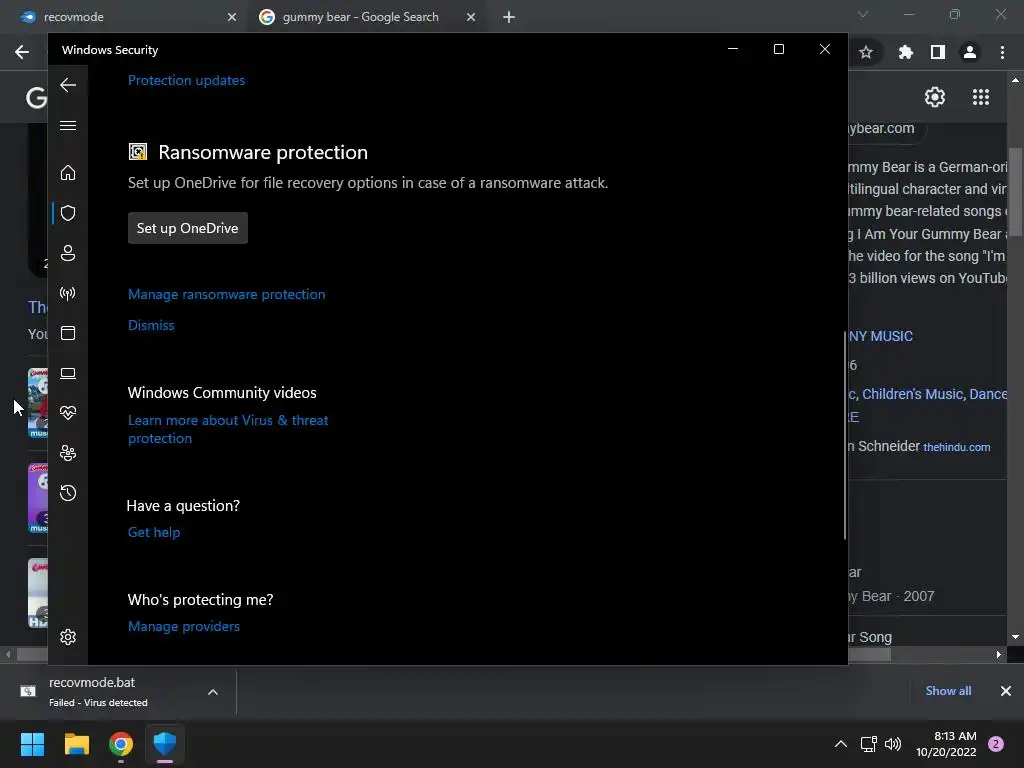
Task: Switch to the recovmode browser tab
Action: tap(124, 17)
